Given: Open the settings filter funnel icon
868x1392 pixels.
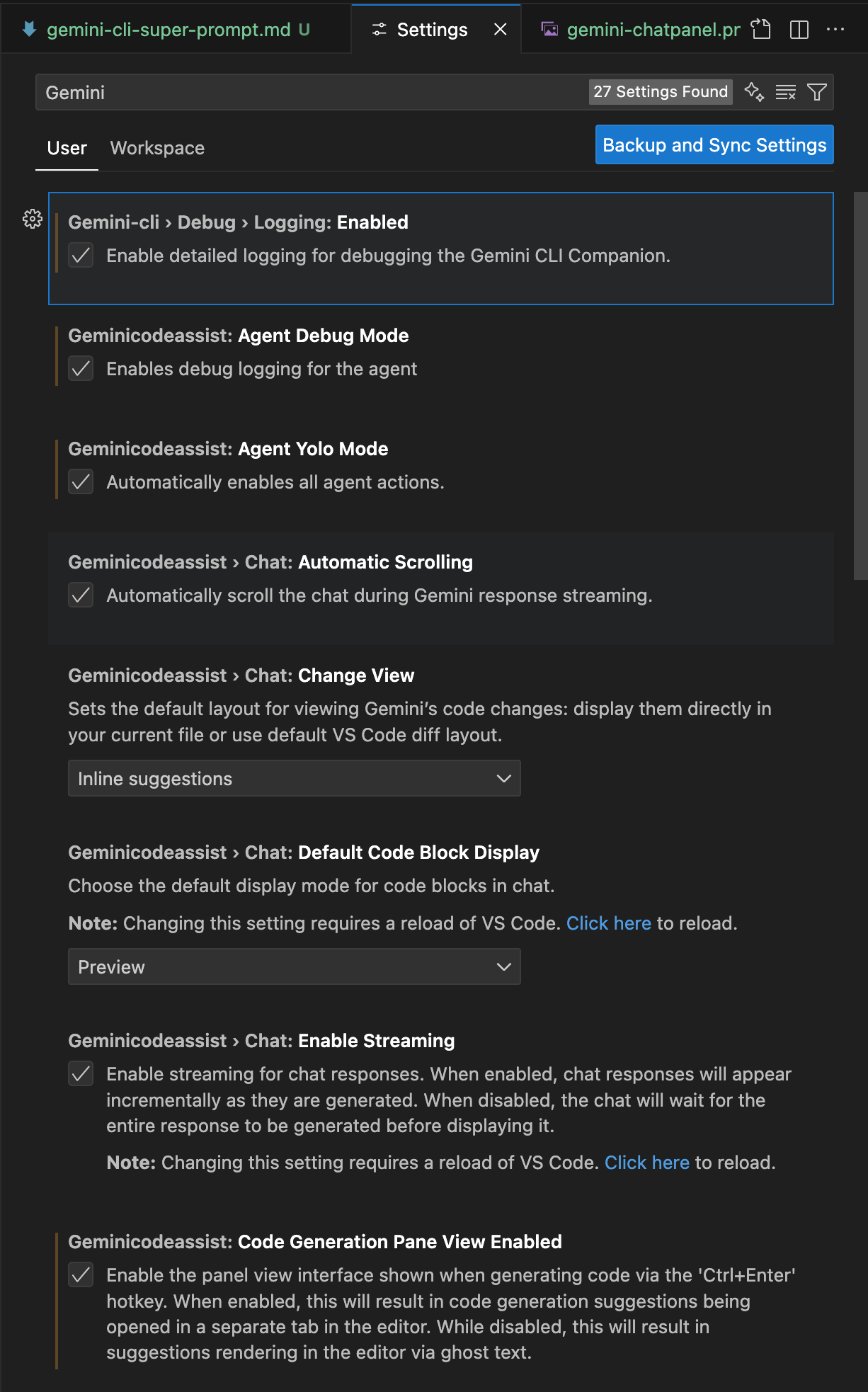Looking at the screenshot, I should point(817,92).
